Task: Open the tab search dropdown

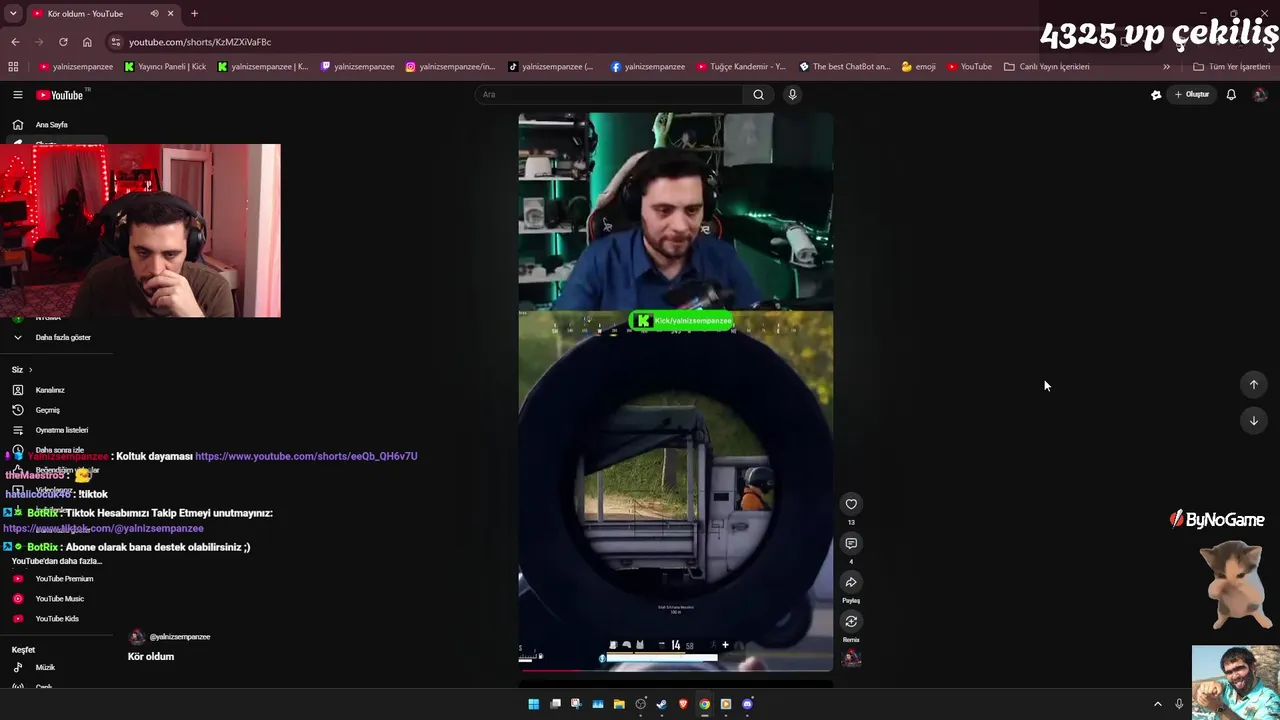Action: coord(12,14)
